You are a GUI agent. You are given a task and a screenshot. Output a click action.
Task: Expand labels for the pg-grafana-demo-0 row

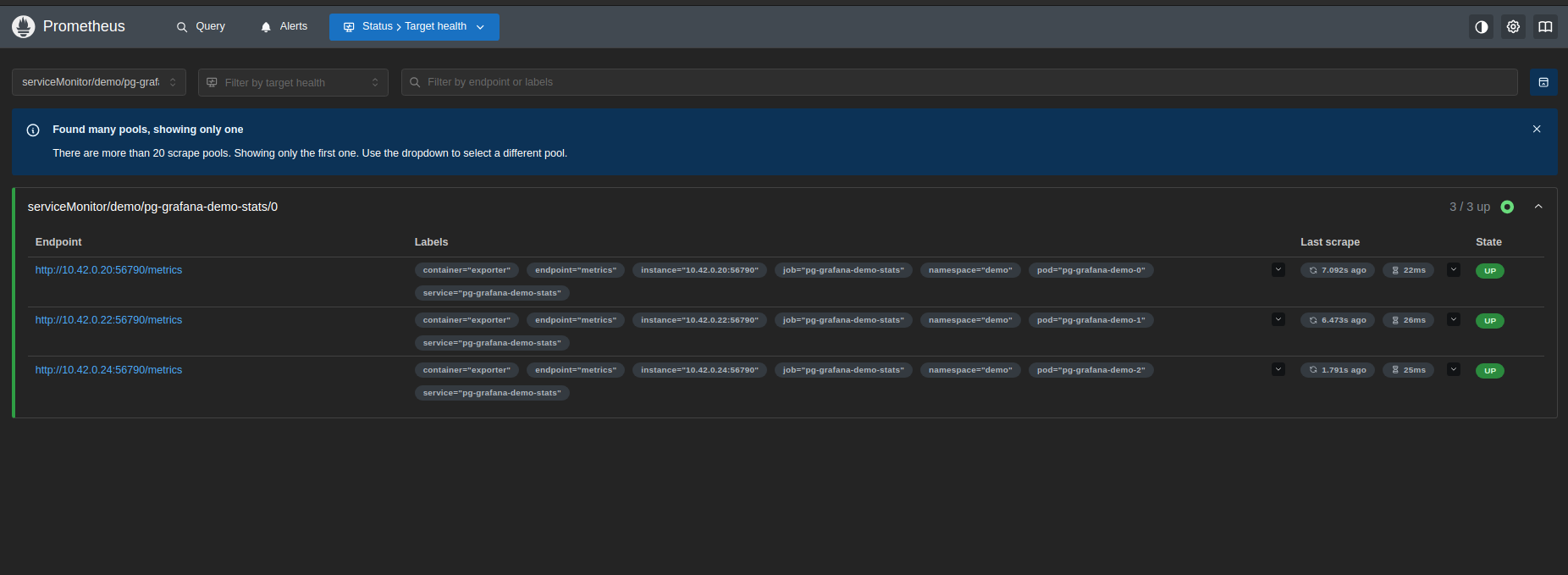click(x=1278, y=270)
